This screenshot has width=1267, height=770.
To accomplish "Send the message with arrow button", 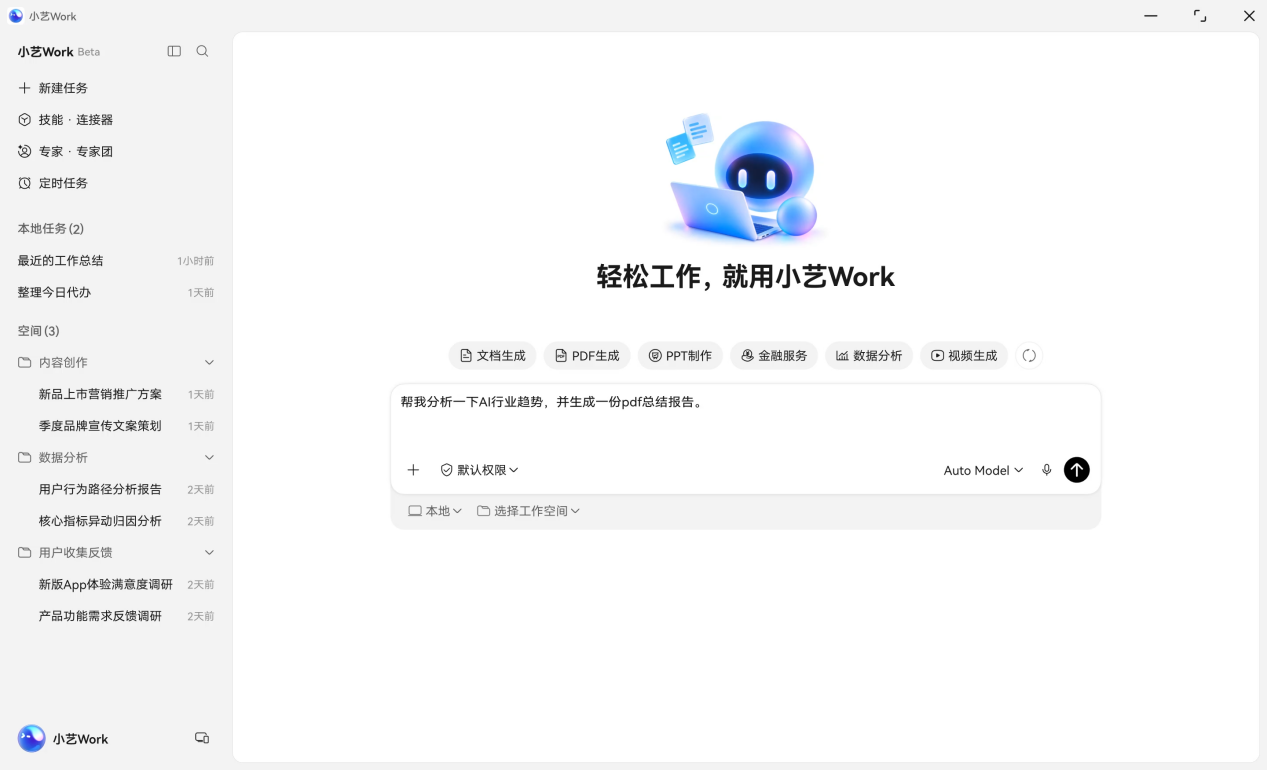I will (1076, 470).
